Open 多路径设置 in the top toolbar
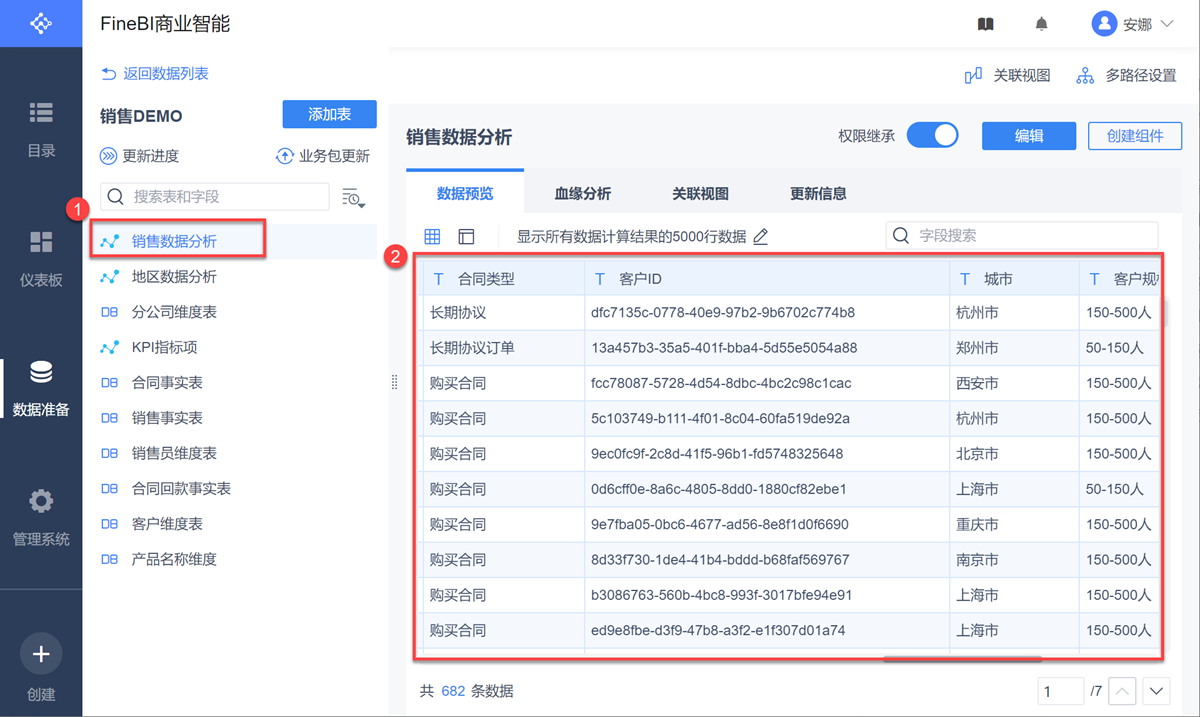1200x717 pixels. [x=1127, y=75]
